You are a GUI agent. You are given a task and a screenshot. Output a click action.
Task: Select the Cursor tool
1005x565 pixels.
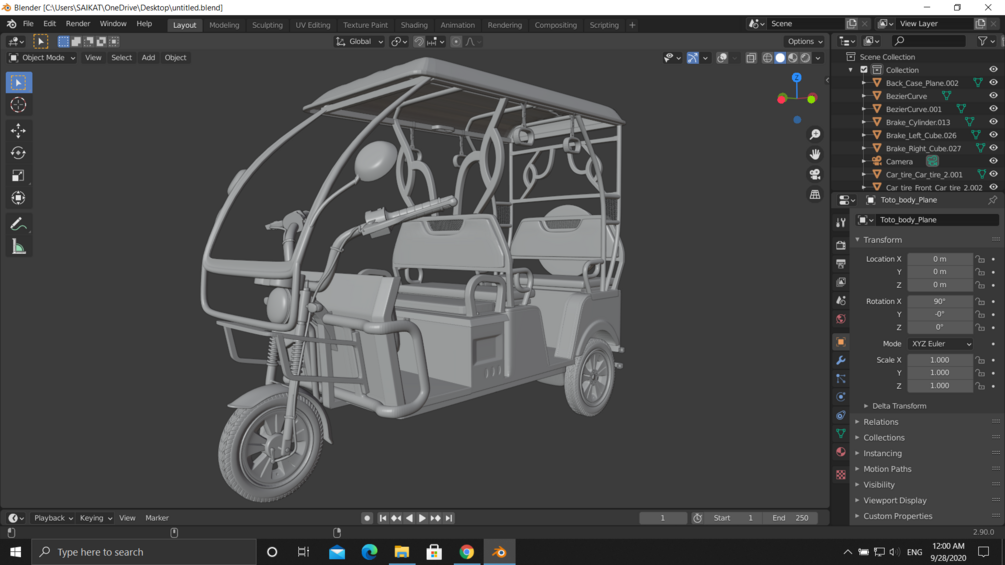[18, 105]
